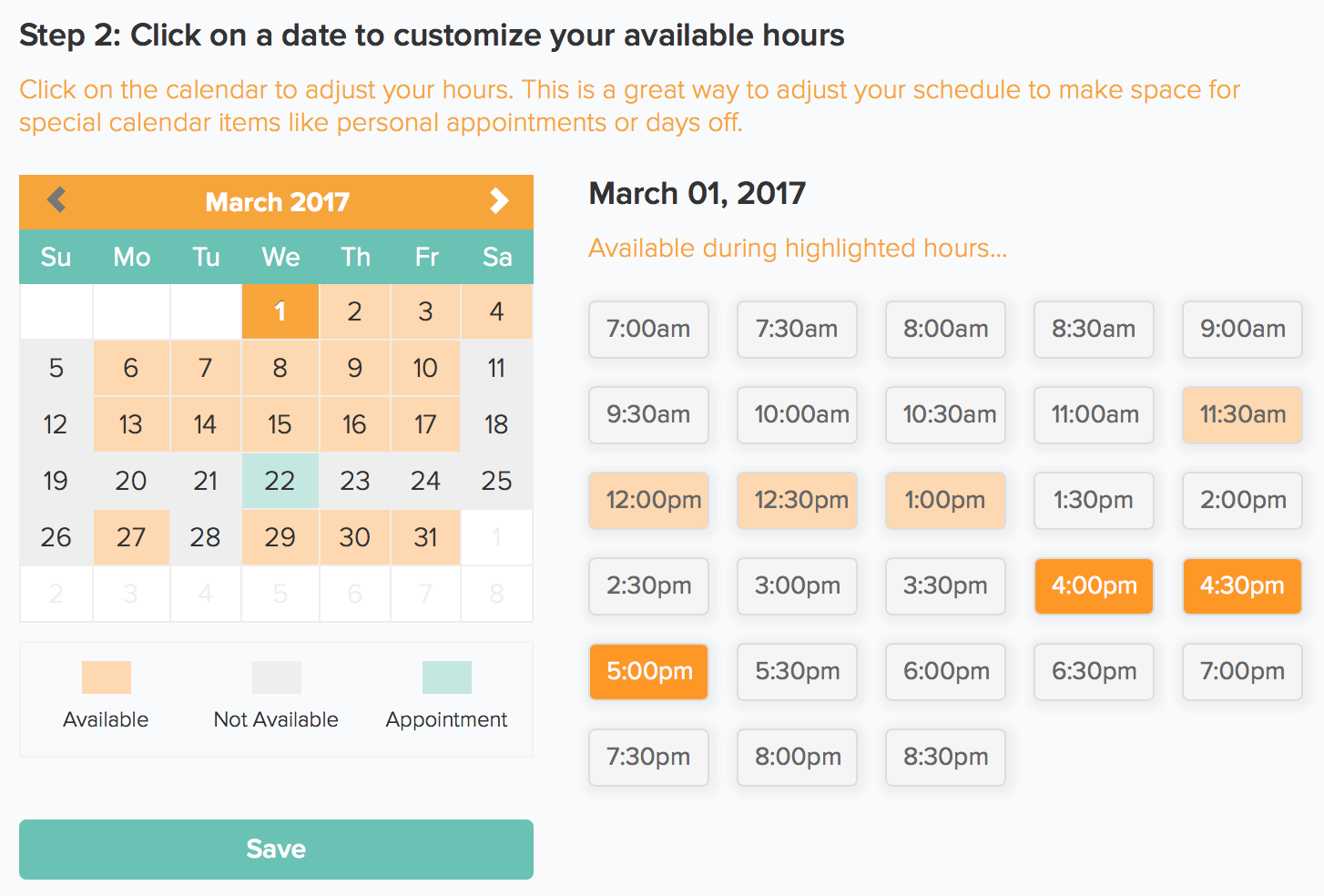Toggle the 5:00pm time slot off

[x=648, y=671]
